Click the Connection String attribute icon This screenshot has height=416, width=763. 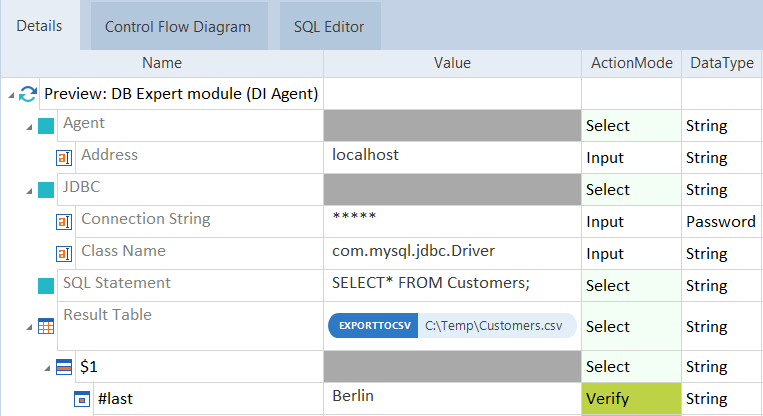coord(64,222)
